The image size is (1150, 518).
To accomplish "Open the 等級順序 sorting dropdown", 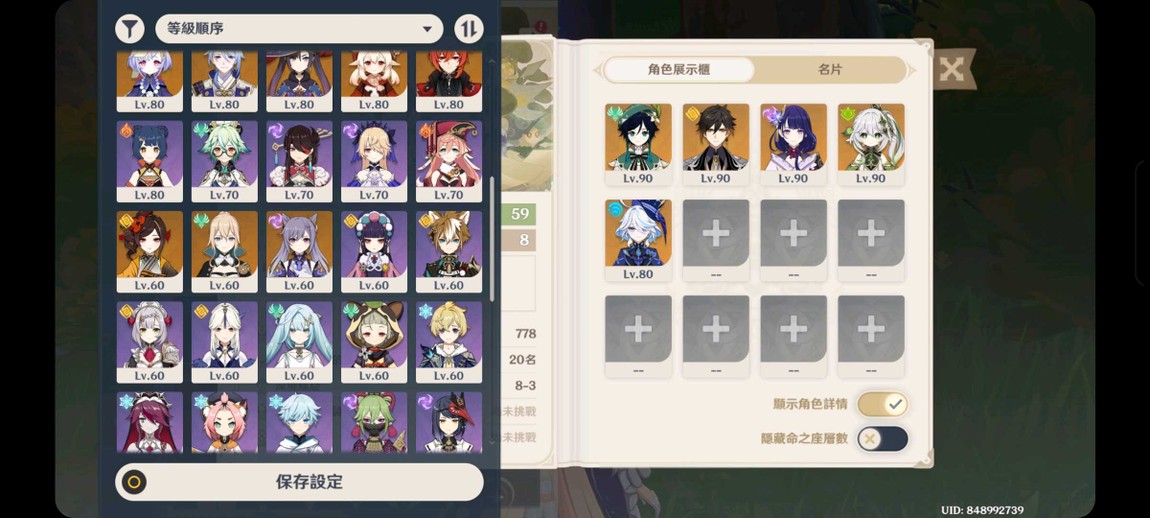I will [299, 29].
